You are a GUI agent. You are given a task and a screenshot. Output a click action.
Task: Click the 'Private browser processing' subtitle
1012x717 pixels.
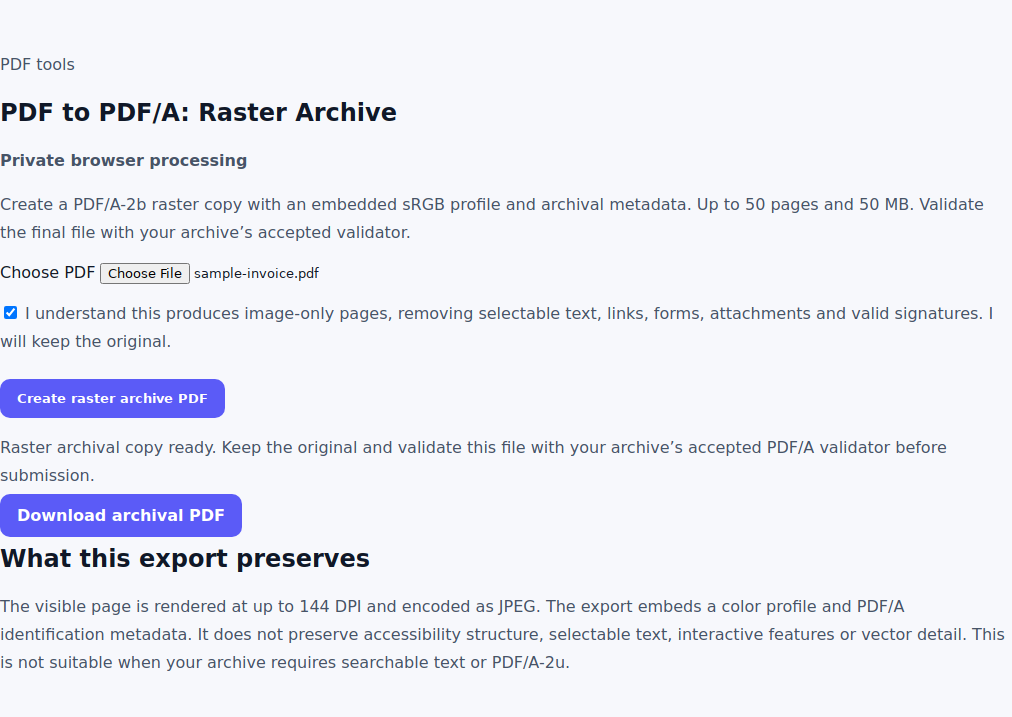[123, 161]
